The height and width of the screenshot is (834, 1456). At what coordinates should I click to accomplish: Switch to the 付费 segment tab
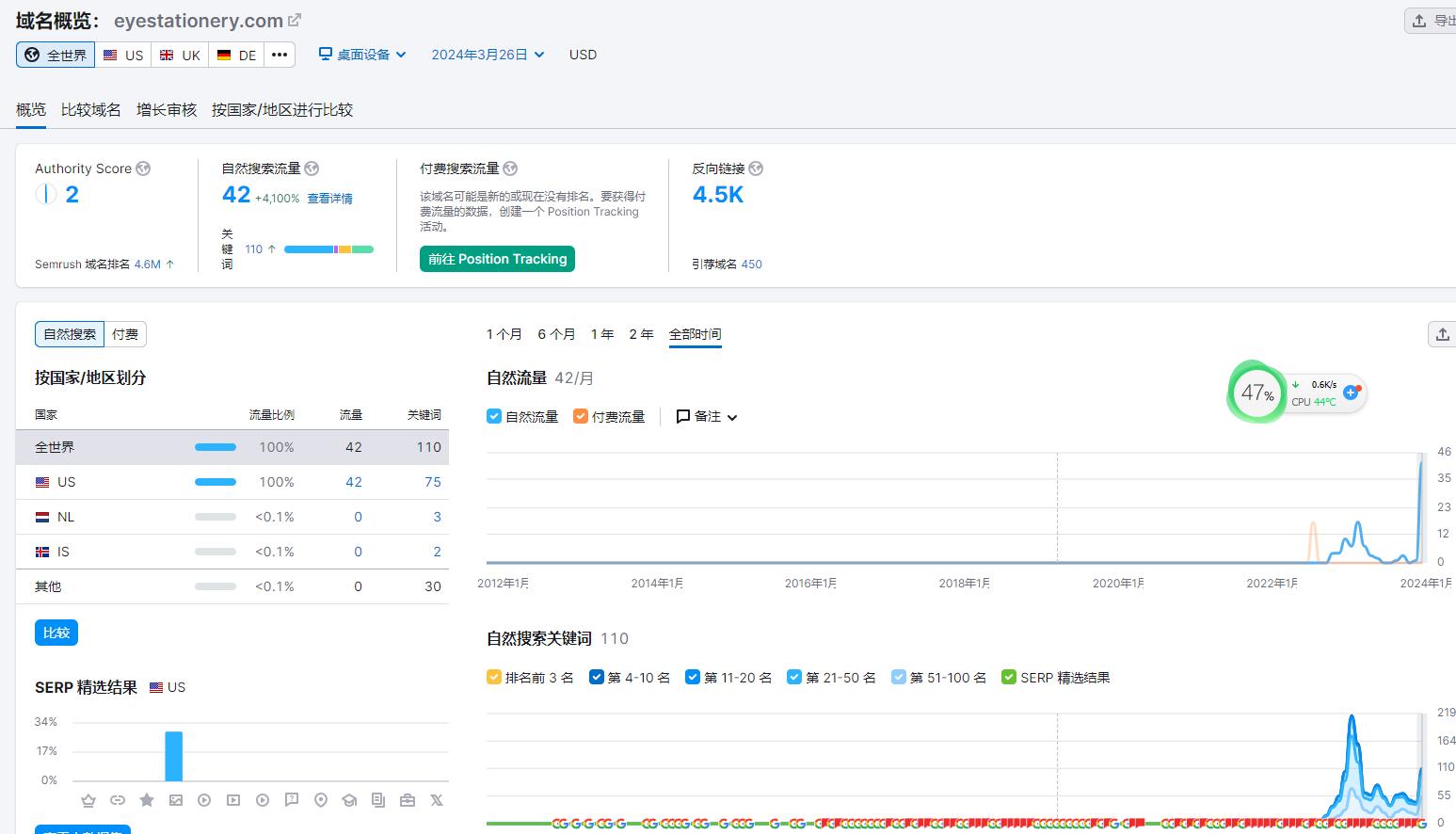coord(125,334)
